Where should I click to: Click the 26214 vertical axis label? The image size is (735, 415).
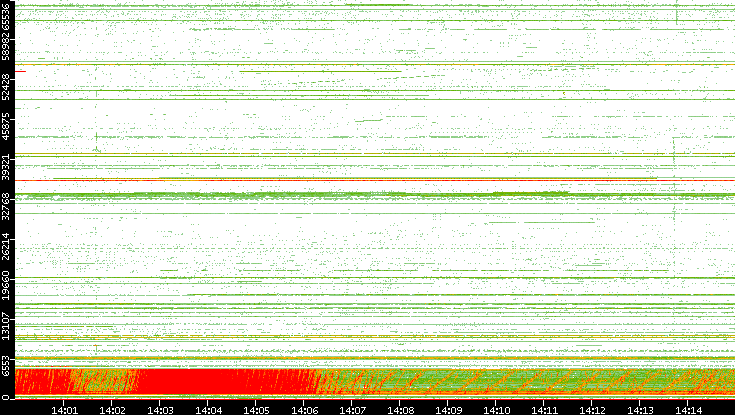tap(7, 245)
